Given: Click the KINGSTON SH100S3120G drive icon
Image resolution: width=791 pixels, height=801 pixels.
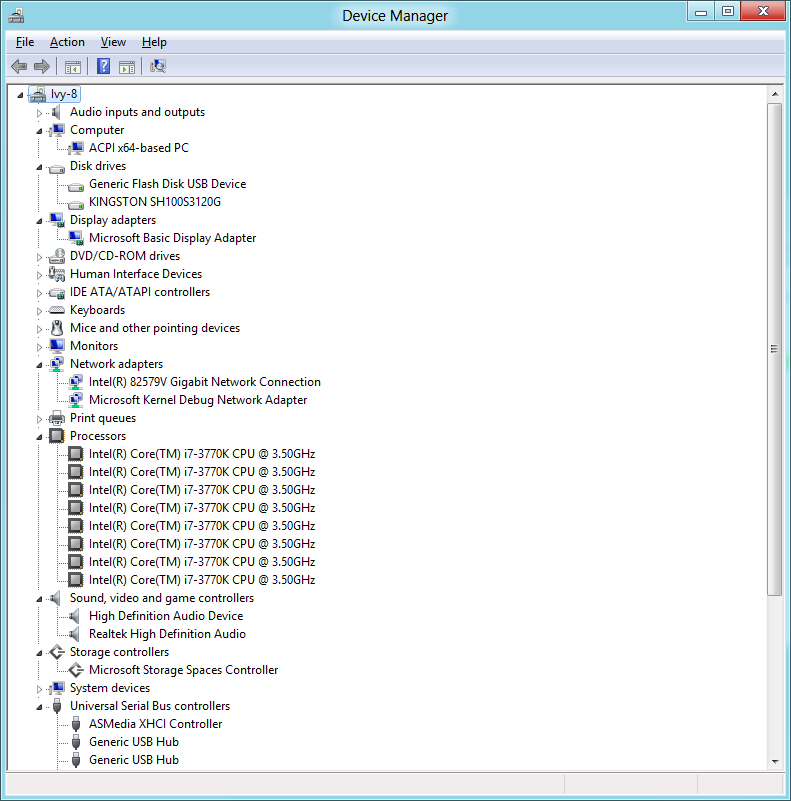Looking at the screenshot, I should point(76,204).
